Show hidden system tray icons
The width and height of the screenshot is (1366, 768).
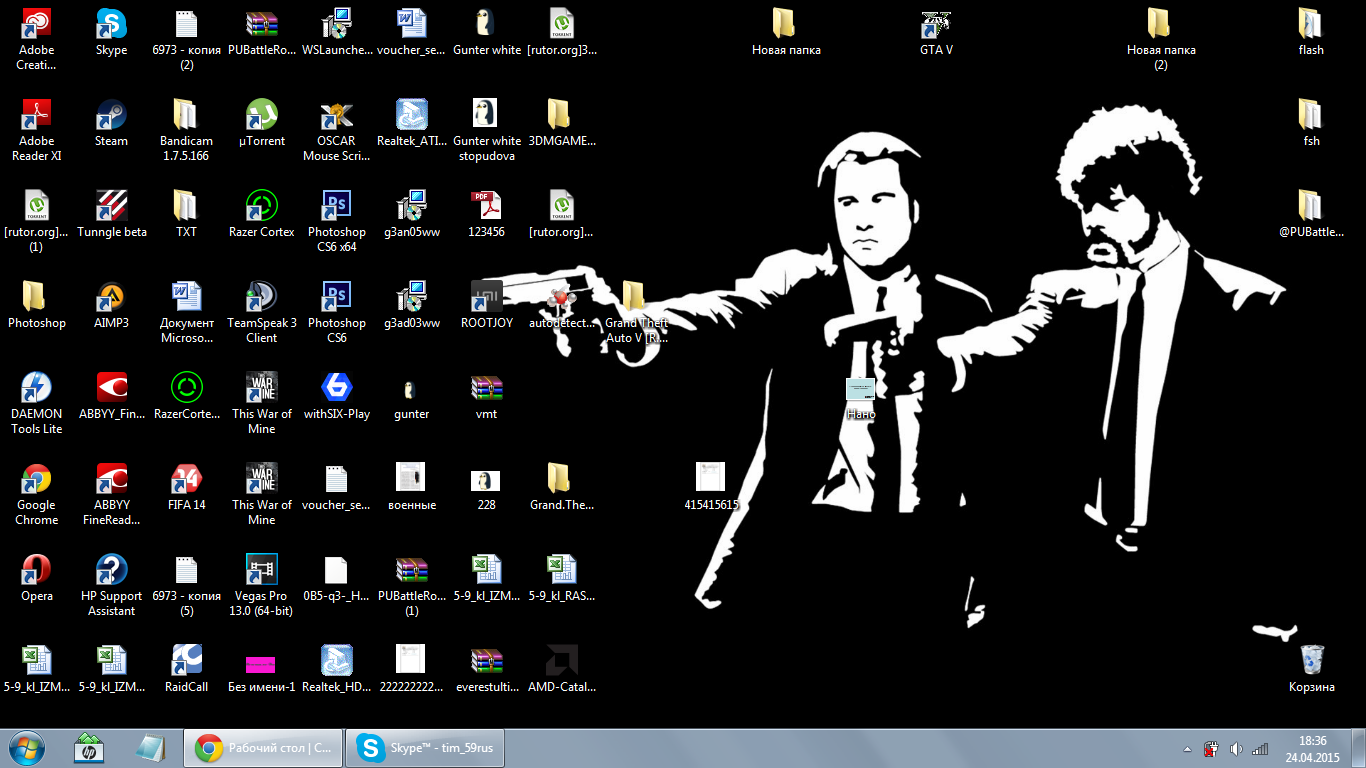[x=1187, y=748]
